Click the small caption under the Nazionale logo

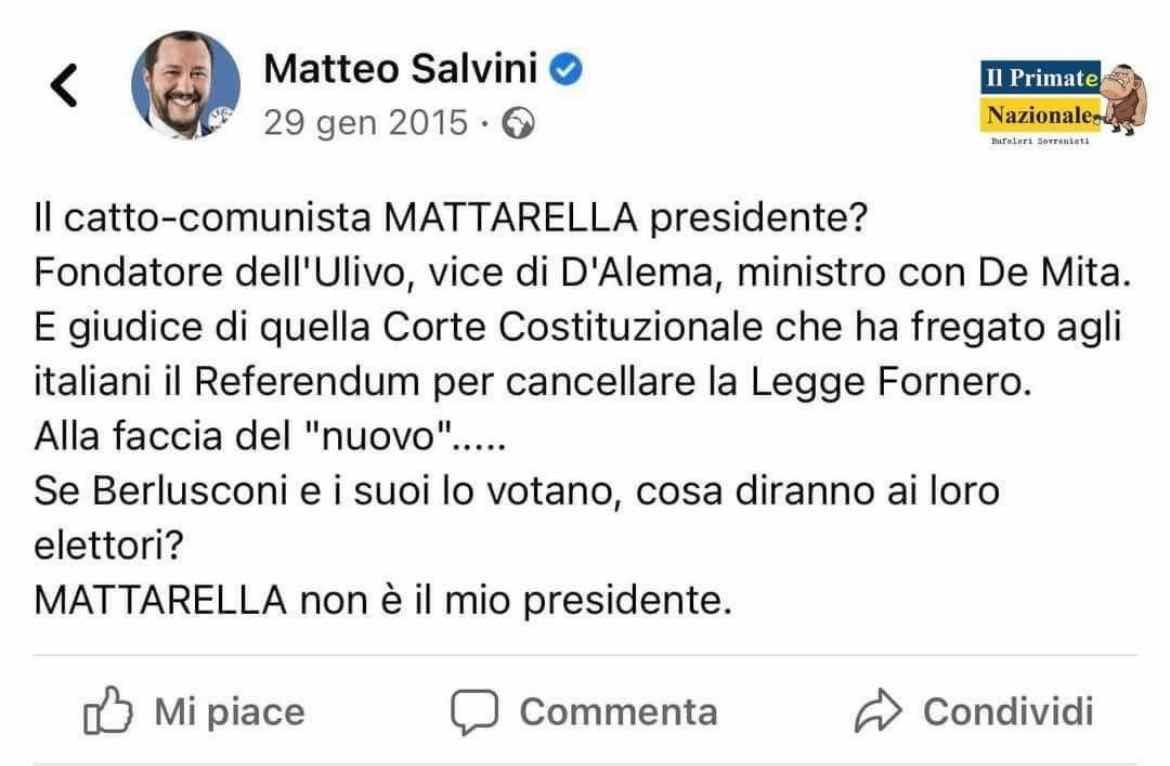(1040, 141)
